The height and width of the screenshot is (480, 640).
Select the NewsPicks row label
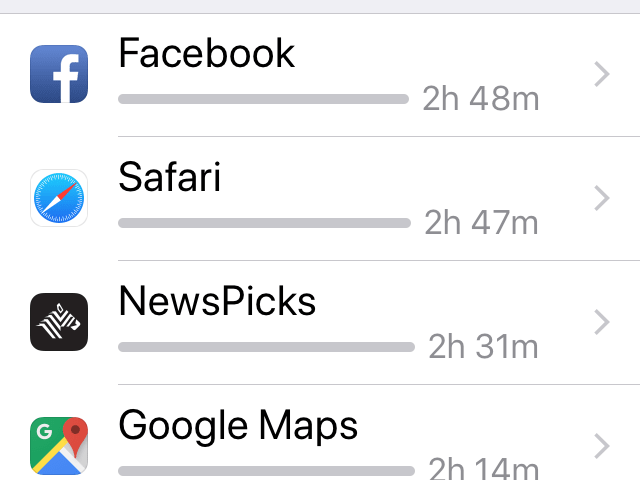tap(217, 301)
